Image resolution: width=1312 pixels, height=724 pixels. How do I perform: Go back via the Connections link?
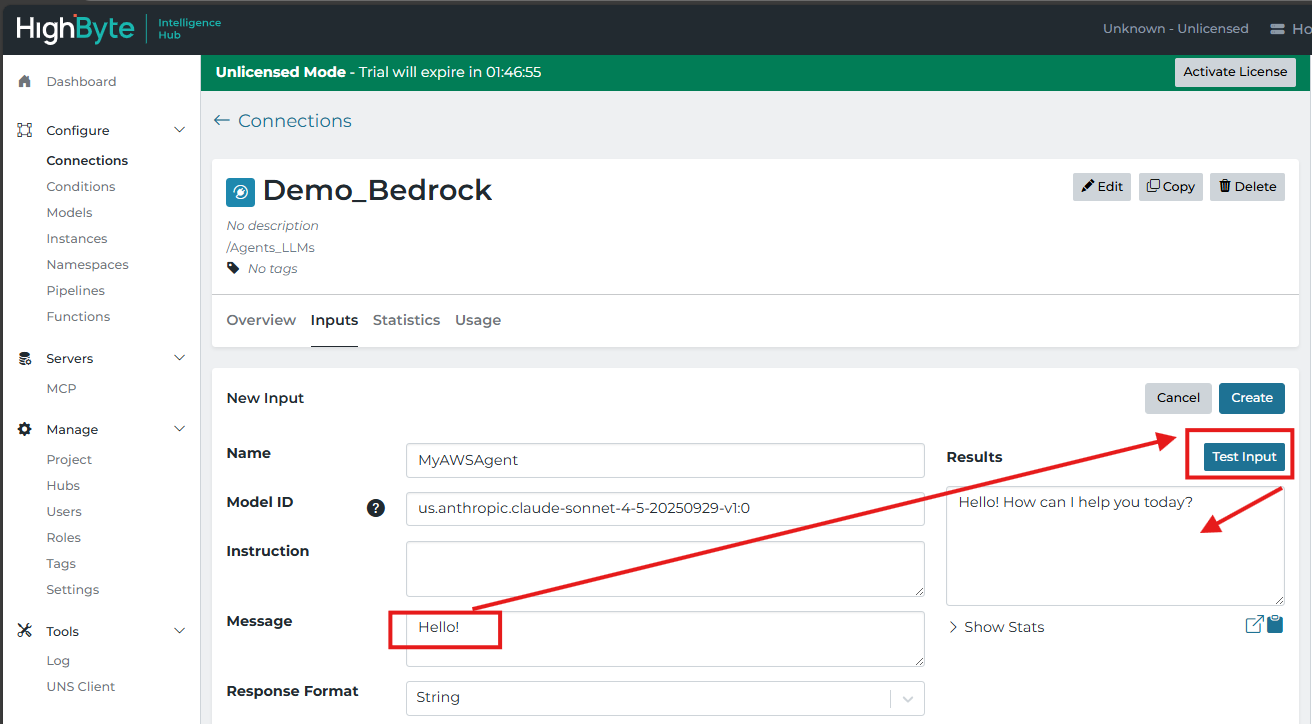click(x=283, y=121)
